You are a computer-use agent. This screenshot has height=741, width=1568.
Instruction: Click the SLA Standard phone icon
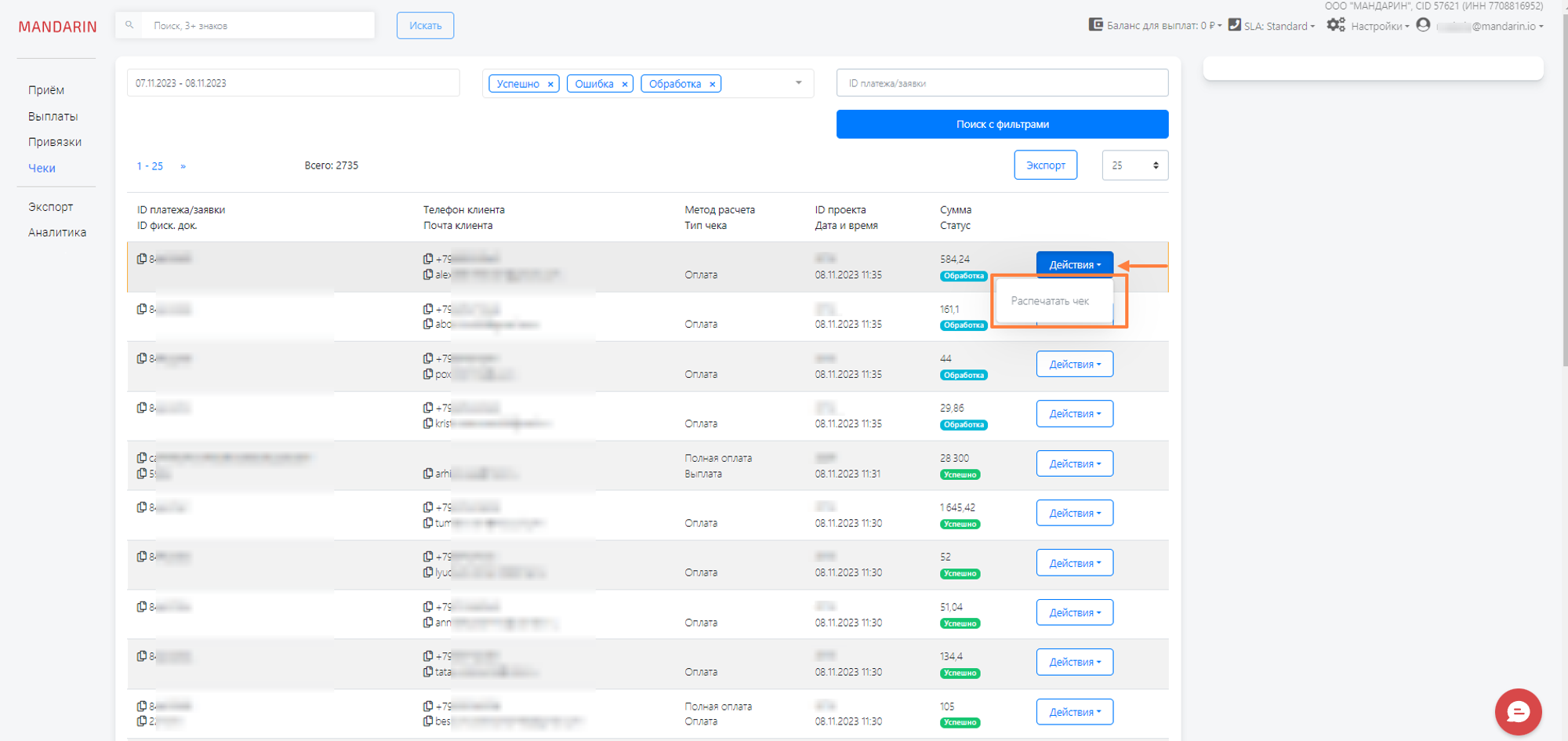point(1234,25)
